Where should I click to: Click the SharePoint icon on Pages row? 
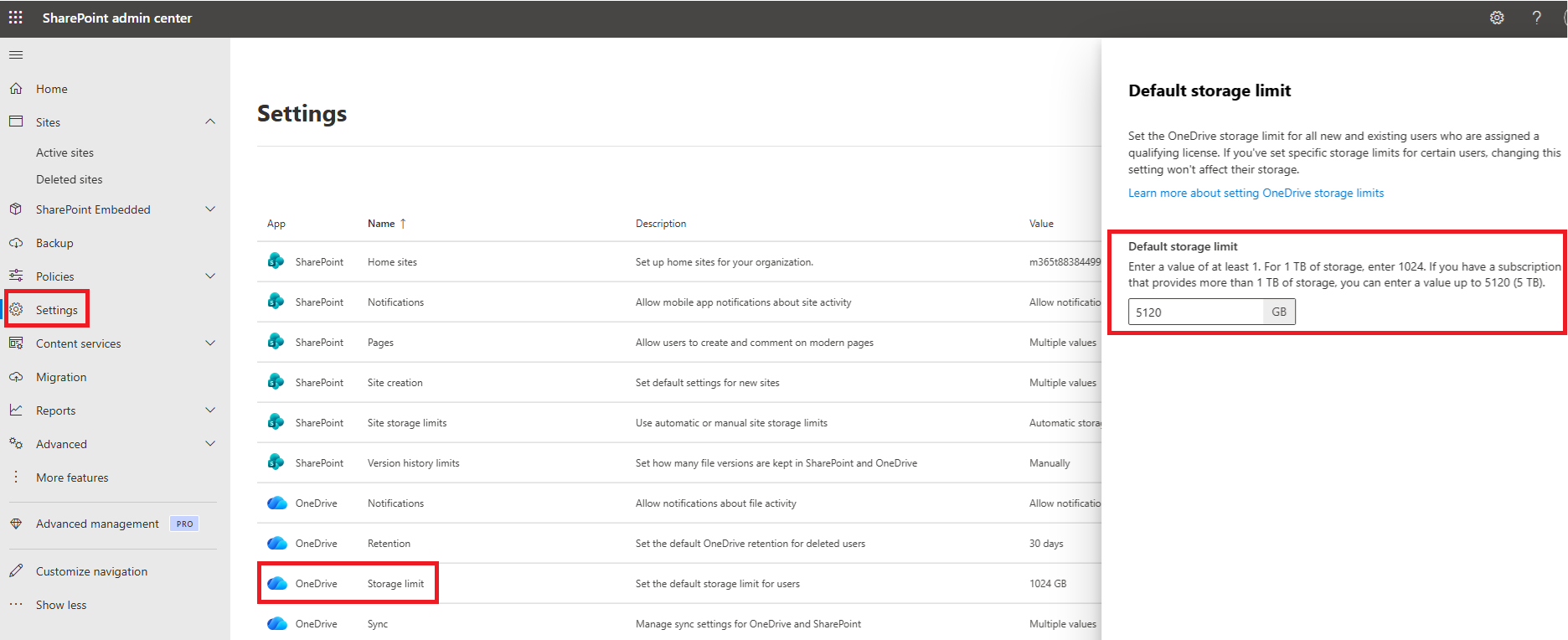pyautogui.click(x=276, y=342)
